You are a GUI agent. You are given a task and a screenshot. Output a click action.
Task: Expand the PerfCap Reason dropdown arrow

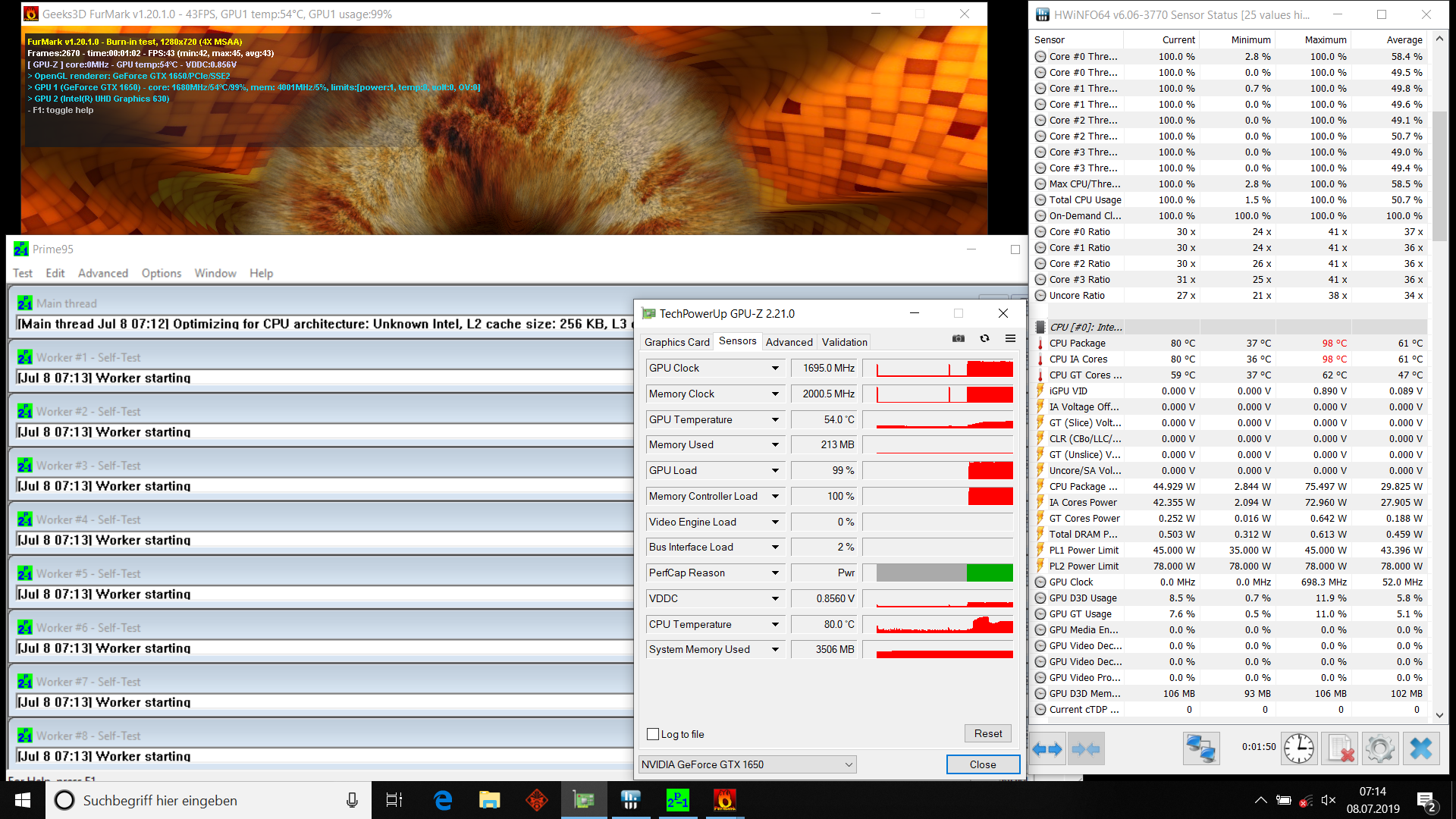775,573
